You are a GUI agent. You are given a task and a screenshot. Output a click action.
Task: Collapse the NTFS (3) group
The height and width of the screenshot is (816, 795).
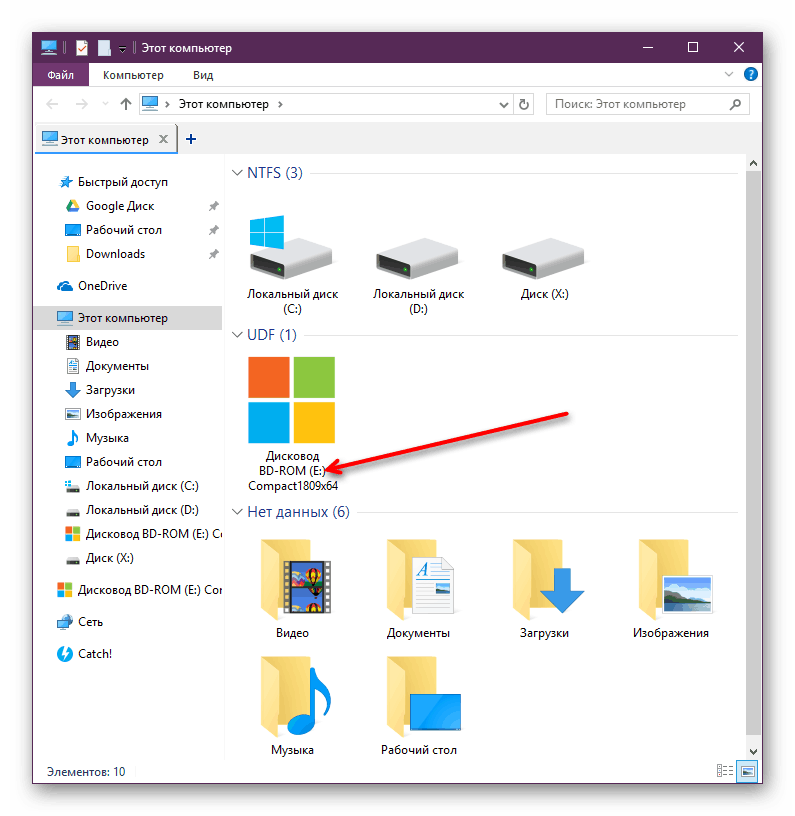[x=237, y=172]
